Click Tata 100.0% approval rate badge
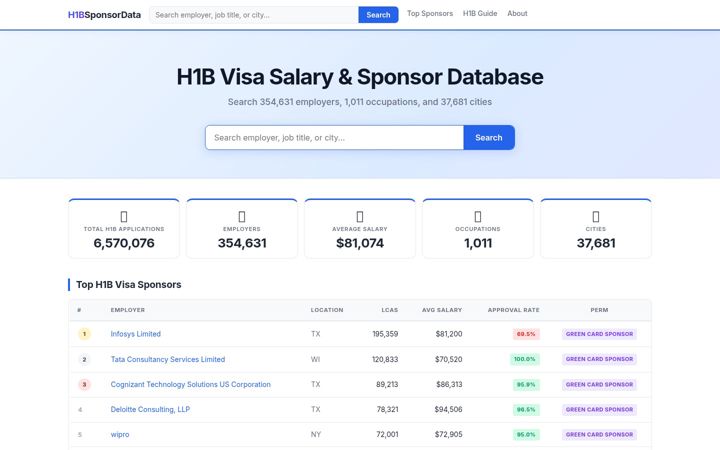The image size is (720, 450). (525, 359)
